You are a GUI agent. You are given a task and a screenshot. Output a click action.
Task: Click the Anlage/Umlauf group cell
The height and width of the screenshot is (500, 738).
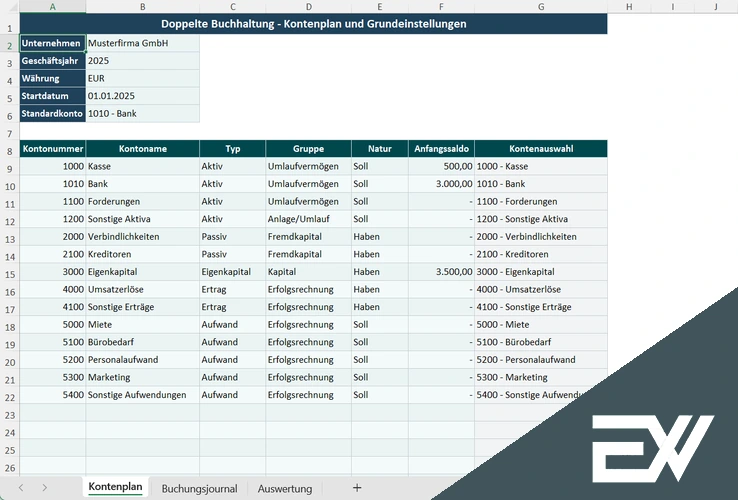click(308, 219)
